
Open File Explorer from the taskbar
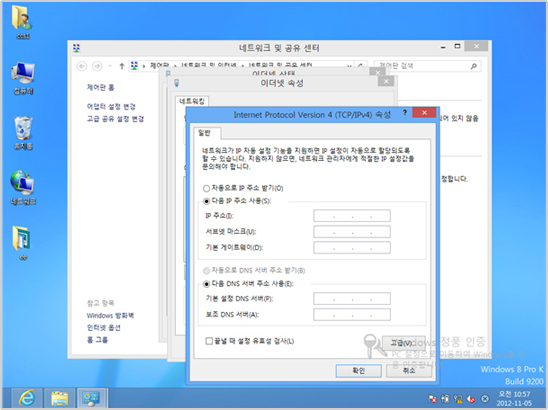click(59, 398)
